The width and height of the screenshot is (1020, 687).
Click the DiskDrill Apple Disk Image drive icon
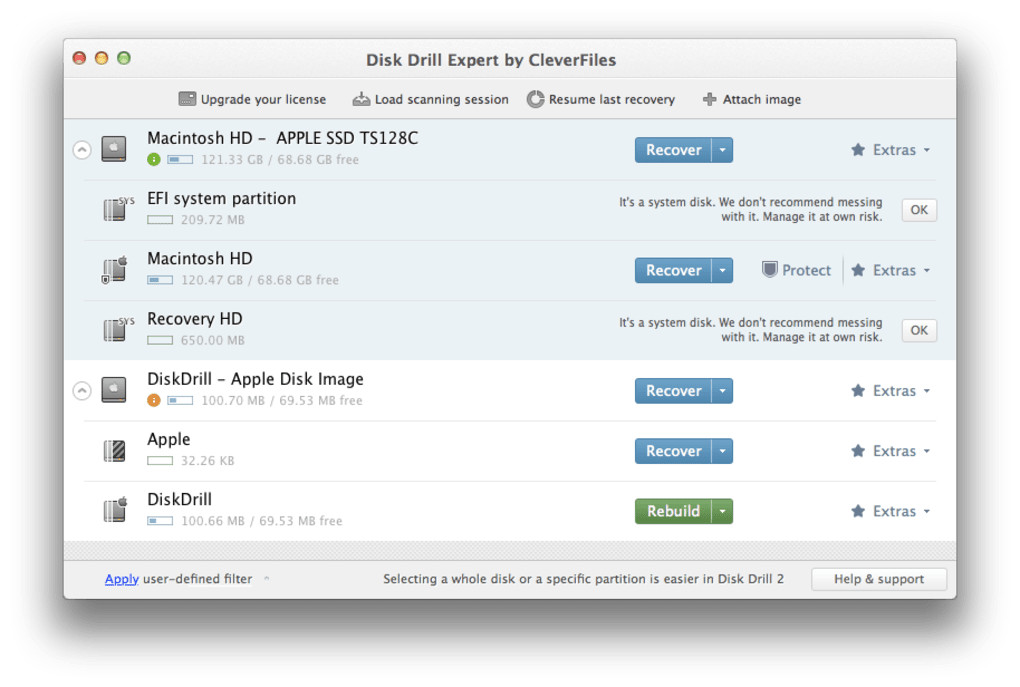(x=114, y=390)
